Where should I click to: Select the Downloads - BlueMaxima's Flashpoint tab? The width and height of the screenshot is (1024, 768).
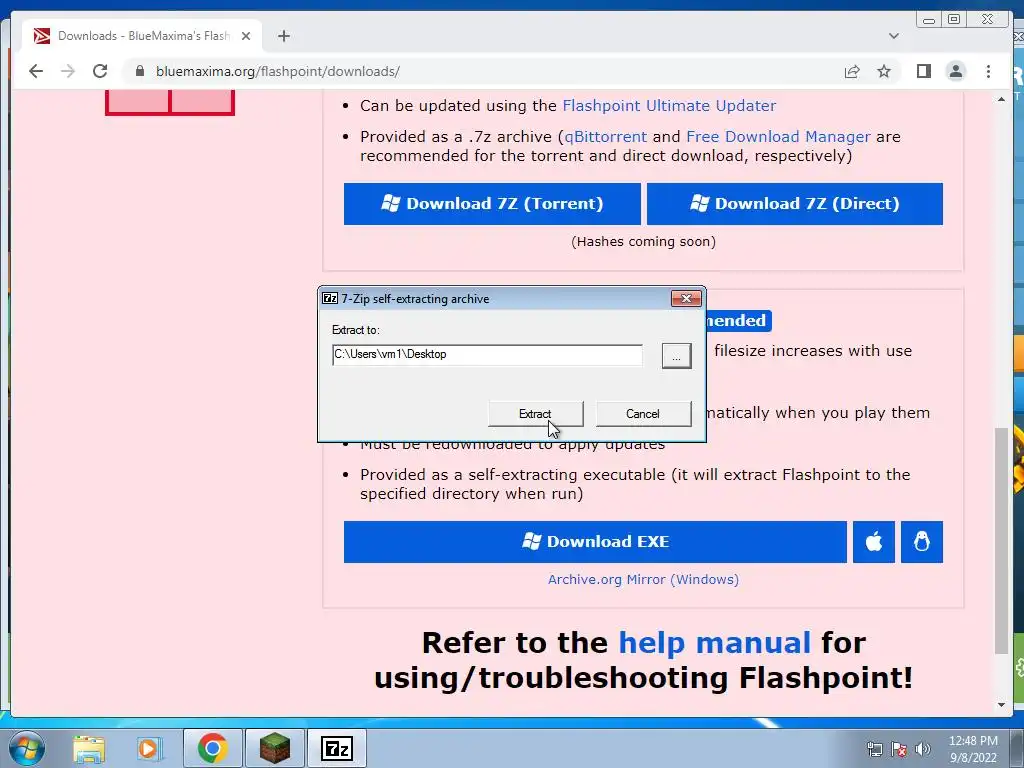[142, 36]
